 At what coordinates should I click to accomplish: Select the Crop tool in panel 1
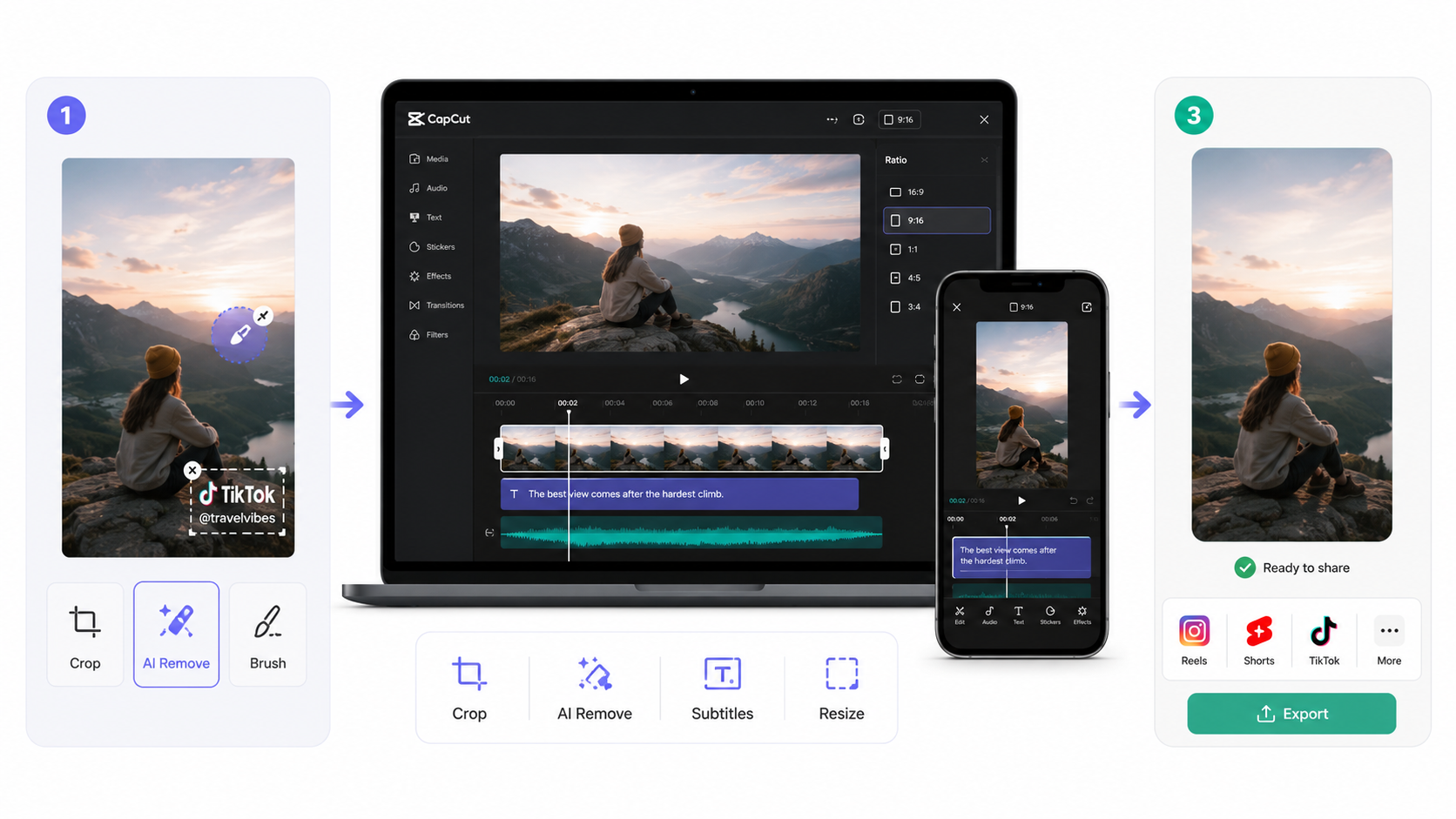(x=84, y=634)
